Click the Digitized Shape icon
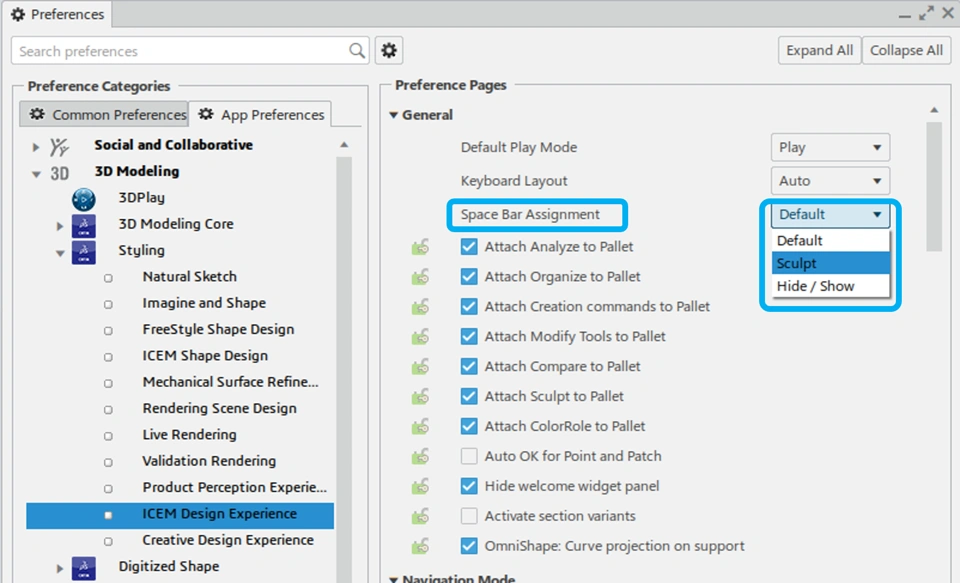 point(84,567)
